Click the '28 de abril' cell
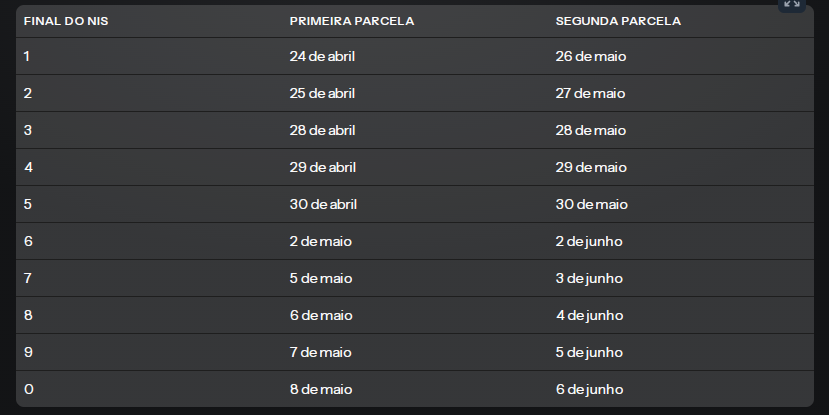Image resolution: width=829 pixels, height=415 pixels. click(322, 130)
